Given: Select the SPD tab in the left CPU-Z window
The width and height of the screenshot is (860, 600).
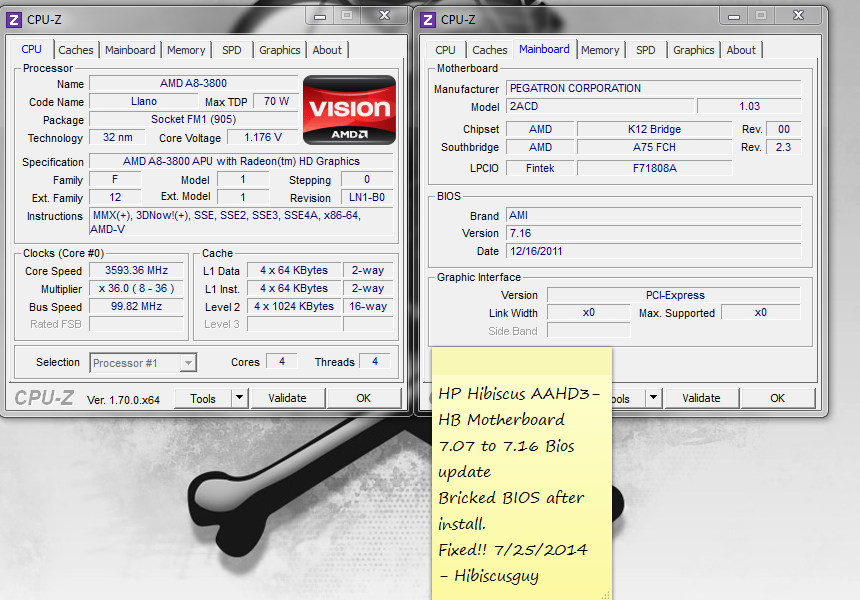Looking at the screenshot, I should 231,50.
